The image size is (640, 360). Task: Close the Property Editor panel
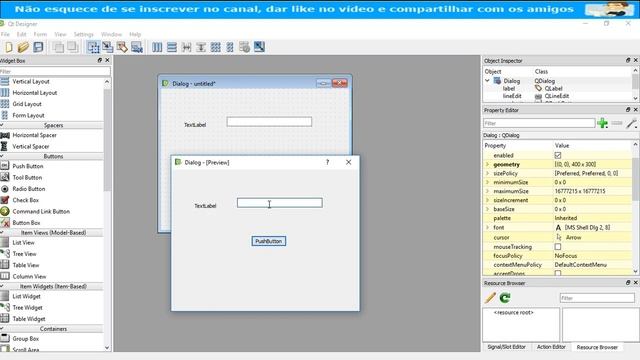click(x=635, y=110)
